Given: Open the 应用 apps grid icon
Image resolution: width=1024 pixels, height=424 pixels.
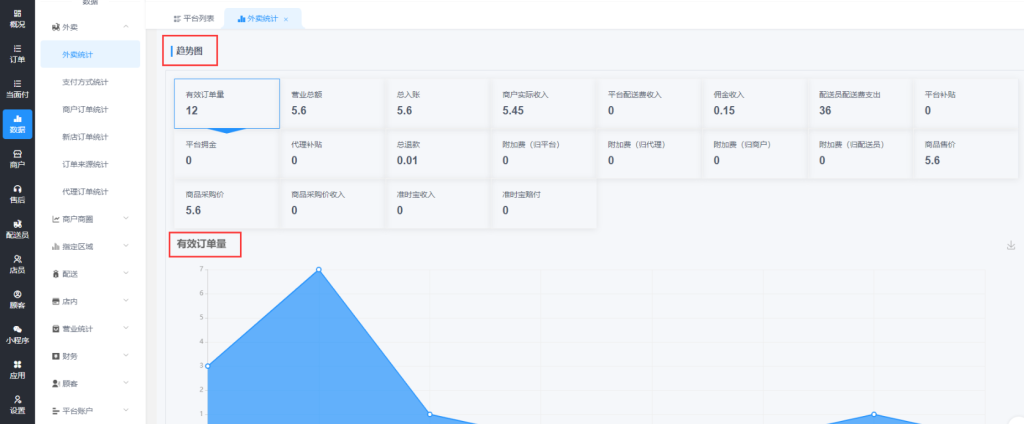Looking at the screenshot, I should (17, 368).
